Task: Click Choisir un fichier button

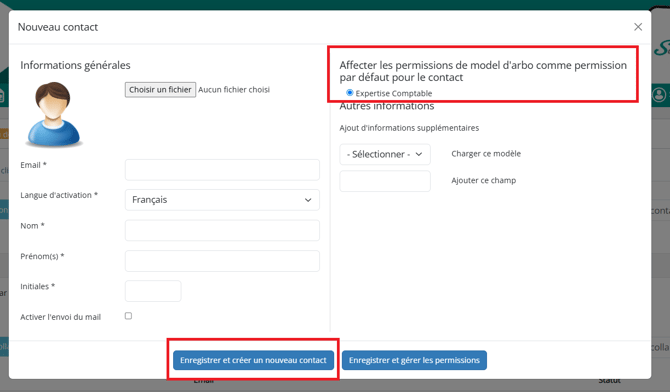Action: point(160,90)
